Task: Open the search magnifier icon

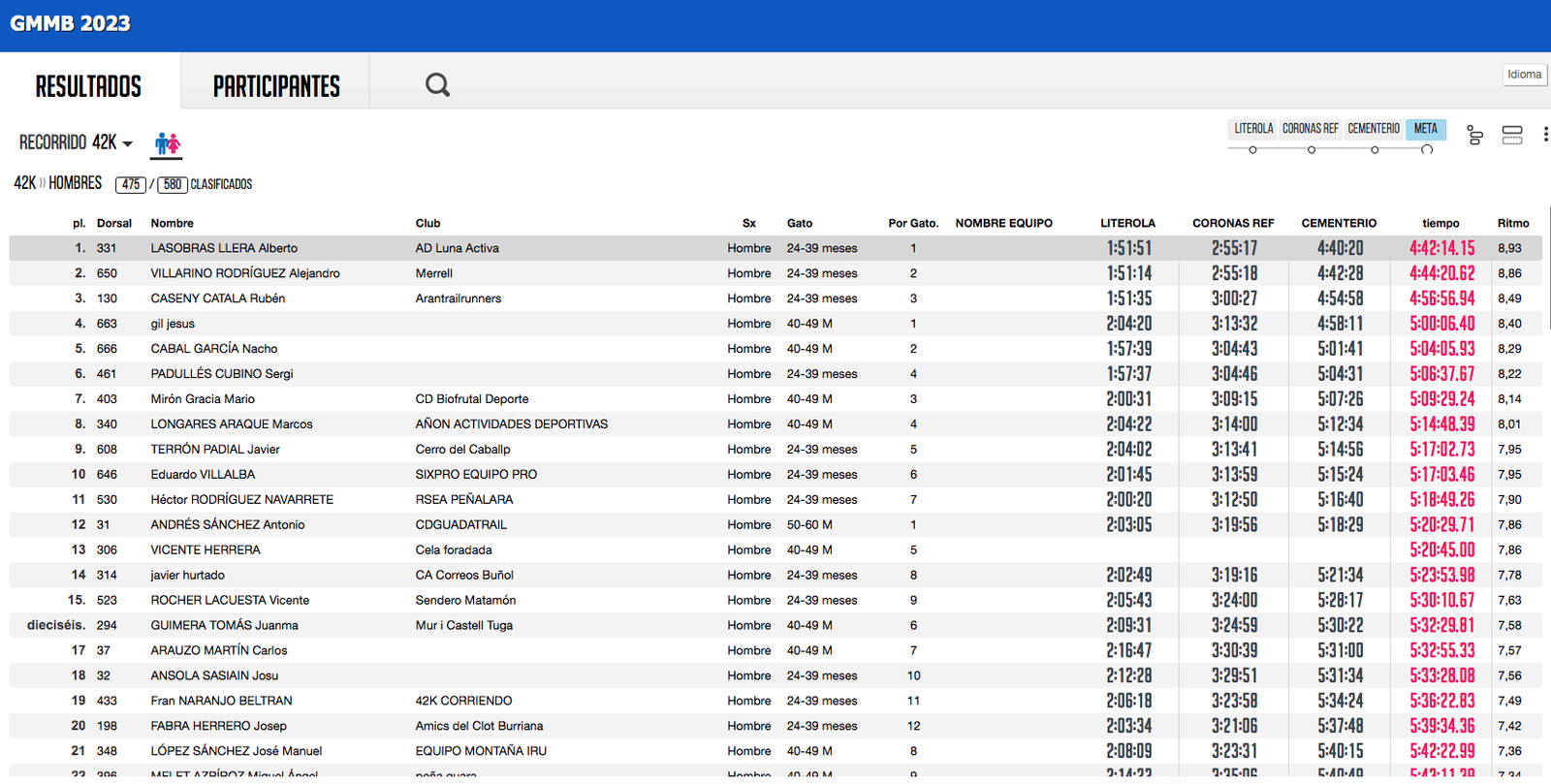Action: (x=437, y=85)
